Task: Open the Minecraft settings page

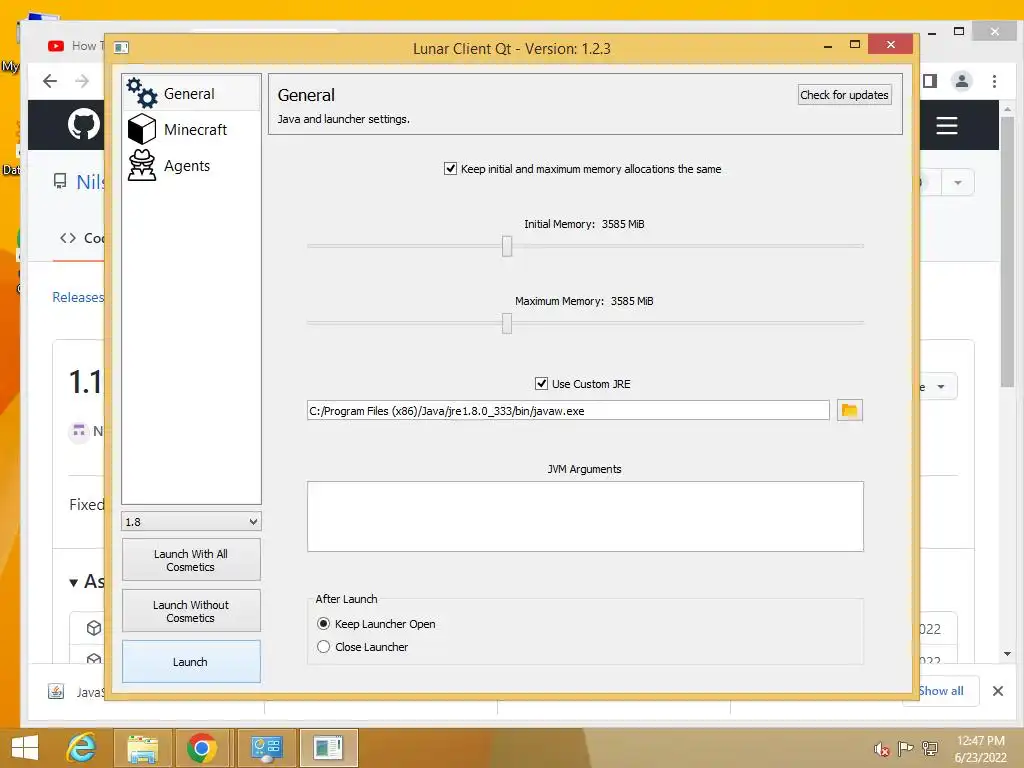Action: coord(191,129)
